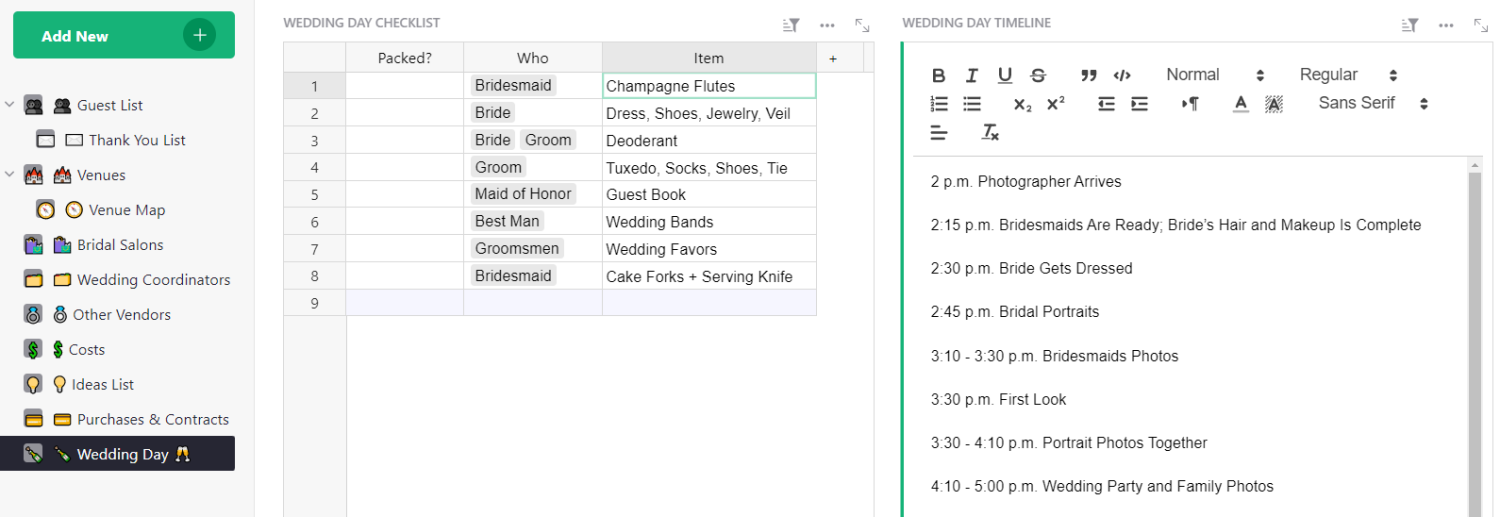This screenshot has width=1500, height=517.
Task: Open Other Vendors in the sidebar
Action: coord(122,315)
